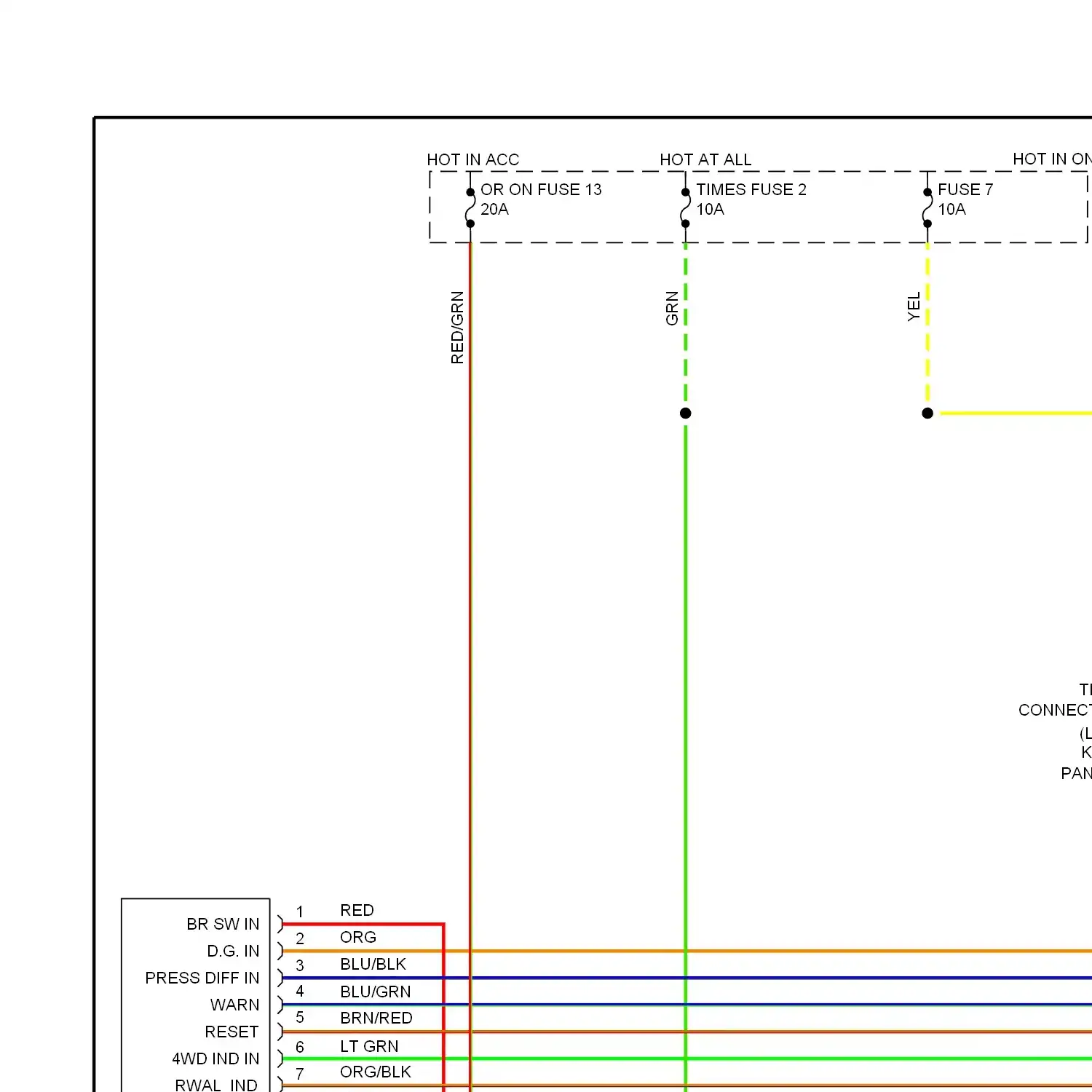
Task: Click the splice dot on green wire
Action: pyautogui.click(x=685, y=414)
